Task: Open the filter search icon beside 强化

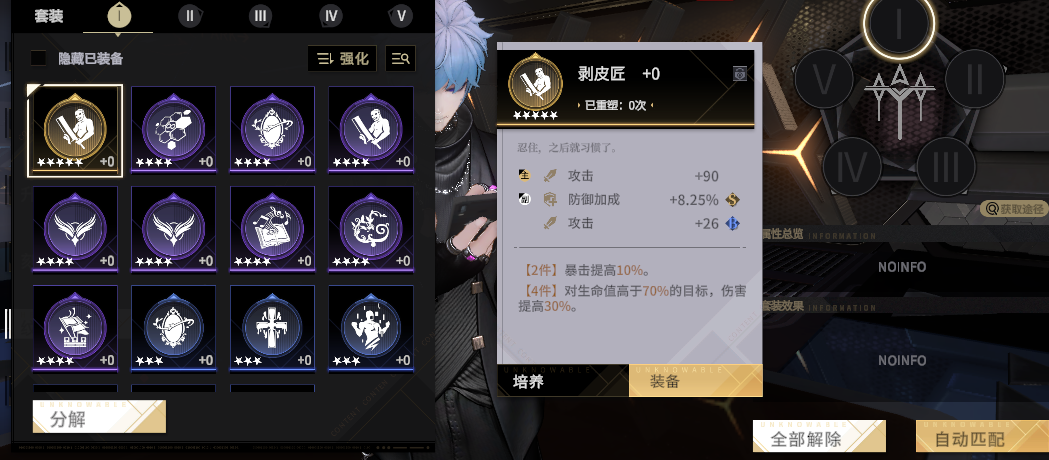Action: [x=400, y=59]
